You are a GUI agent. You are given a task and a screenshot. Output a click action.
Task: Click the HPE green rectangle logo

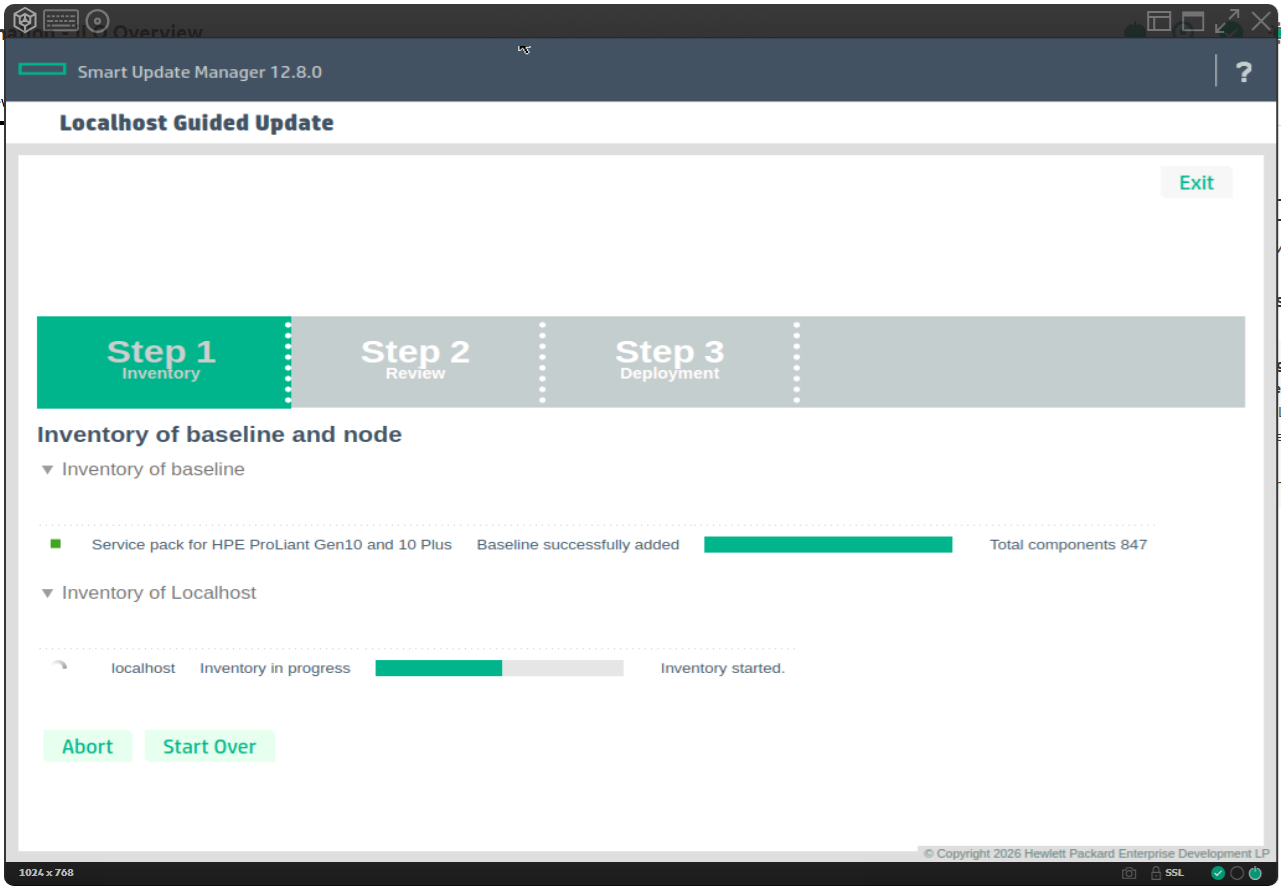(43, 70)
